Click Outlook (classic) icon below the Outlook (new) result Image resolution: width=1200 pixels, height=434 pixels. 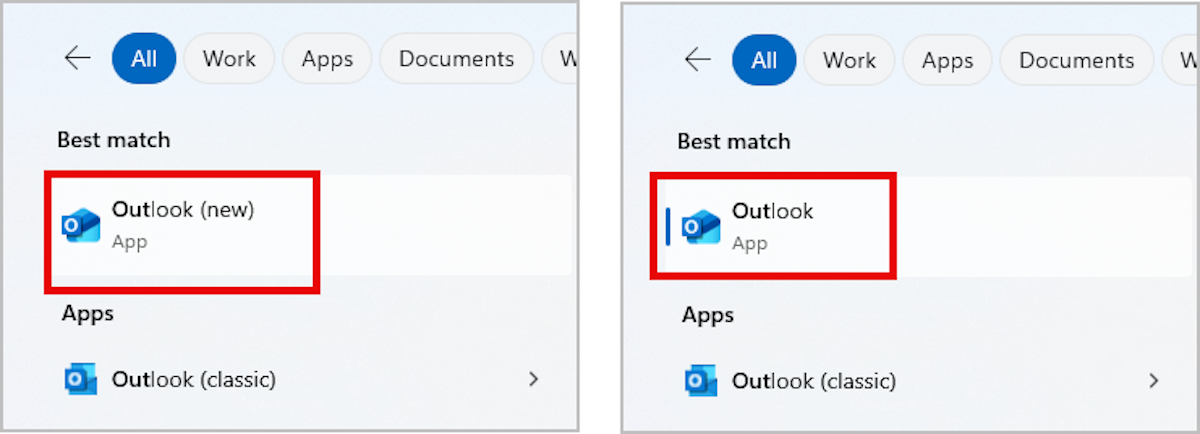81,379
